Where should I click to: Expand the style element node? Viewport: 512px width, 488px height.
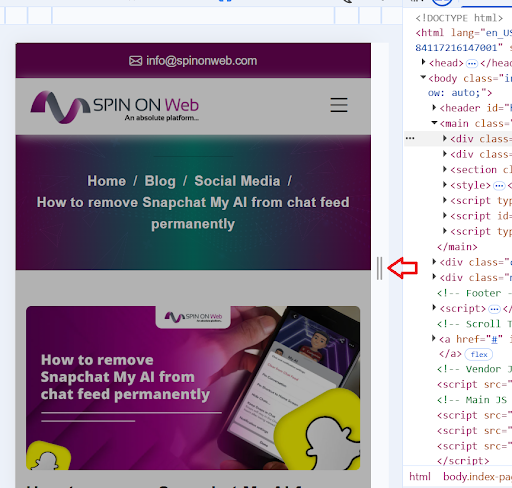445,184
